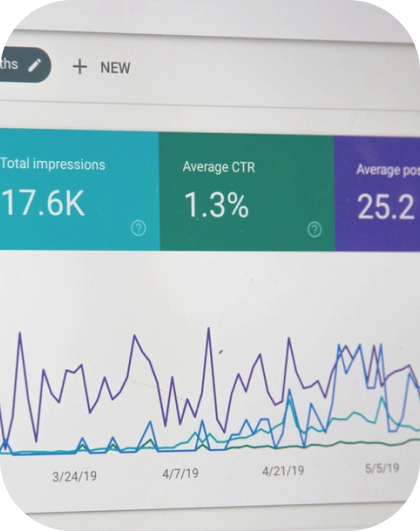
Task: Toggle the Total impressions metric card
Action: pos(79,190)
